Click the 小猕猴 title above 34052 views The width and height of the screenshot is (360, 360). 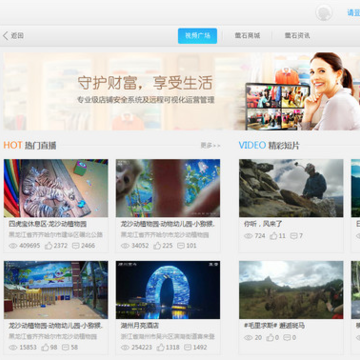tap(168, 224)
